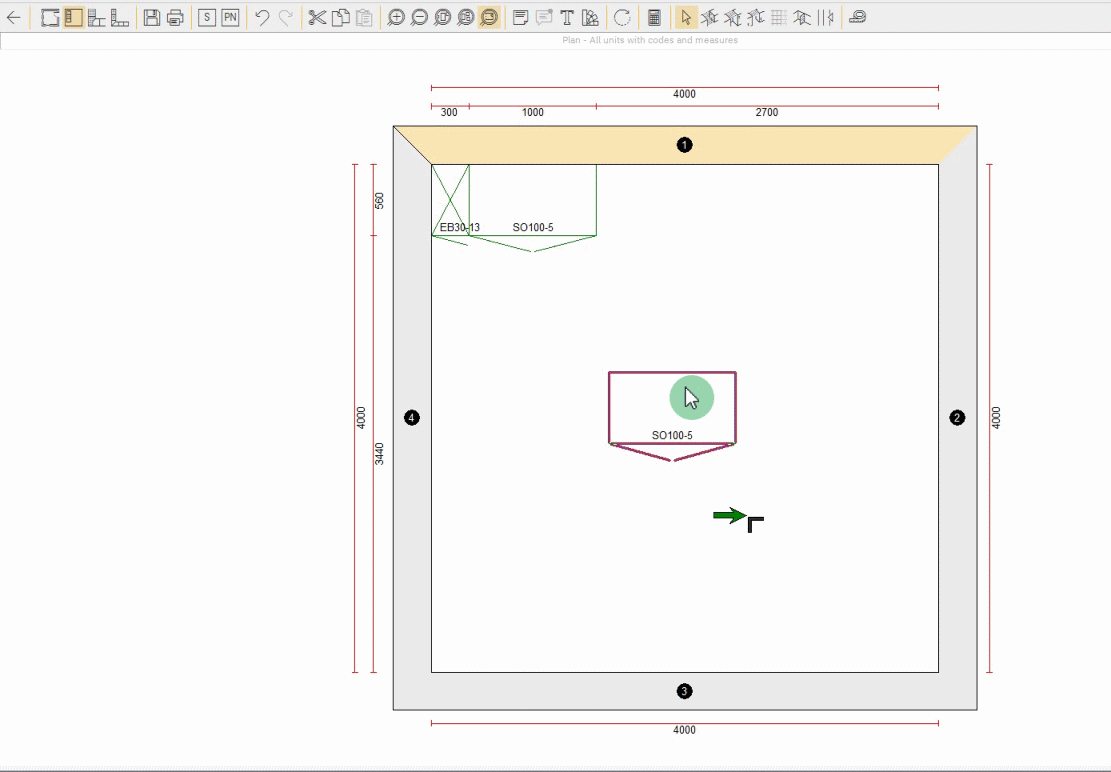The width and height of the screenshot is (1111, 772).
Task: Open the tape measure tool
Action: [x=857, y=17]
